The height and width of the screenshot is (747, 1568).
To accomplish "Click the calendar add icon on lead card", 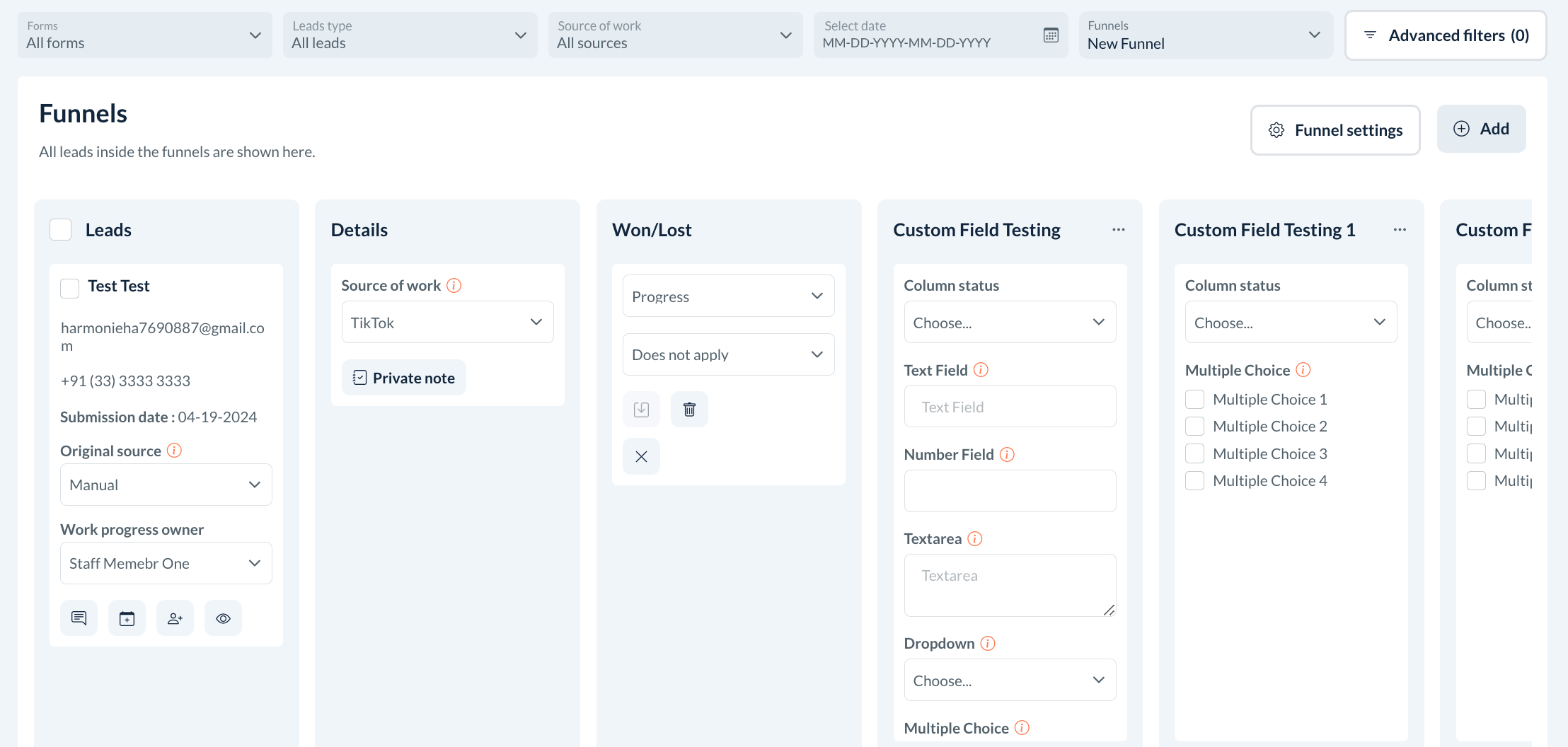I will point(127,618).
